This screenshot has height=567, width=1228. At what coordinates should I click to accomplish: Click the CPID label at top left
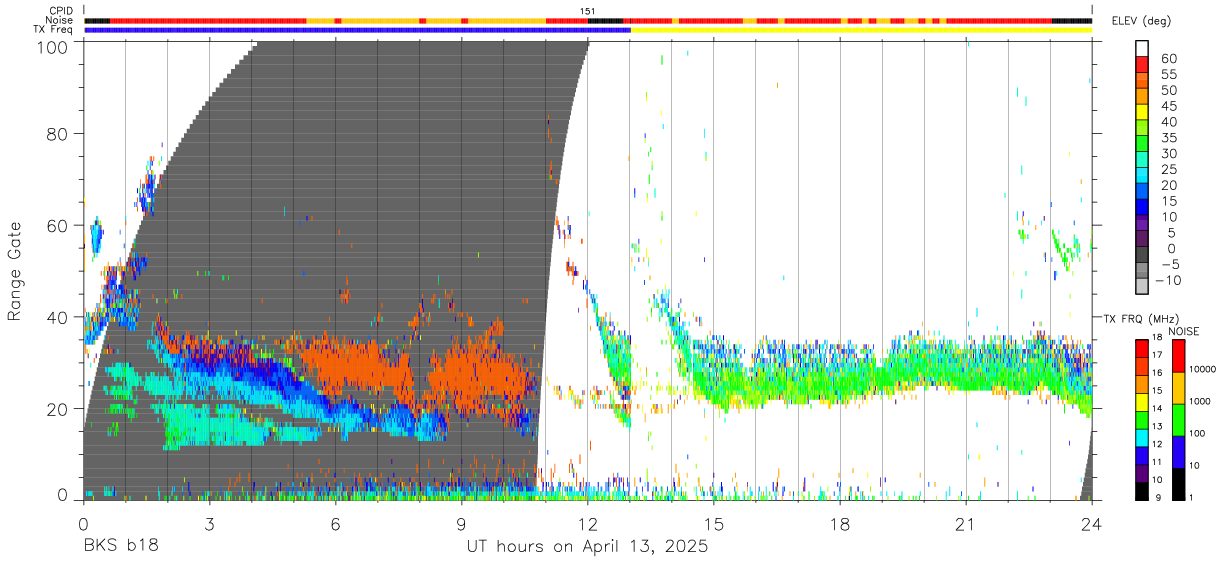click(61, 11)
